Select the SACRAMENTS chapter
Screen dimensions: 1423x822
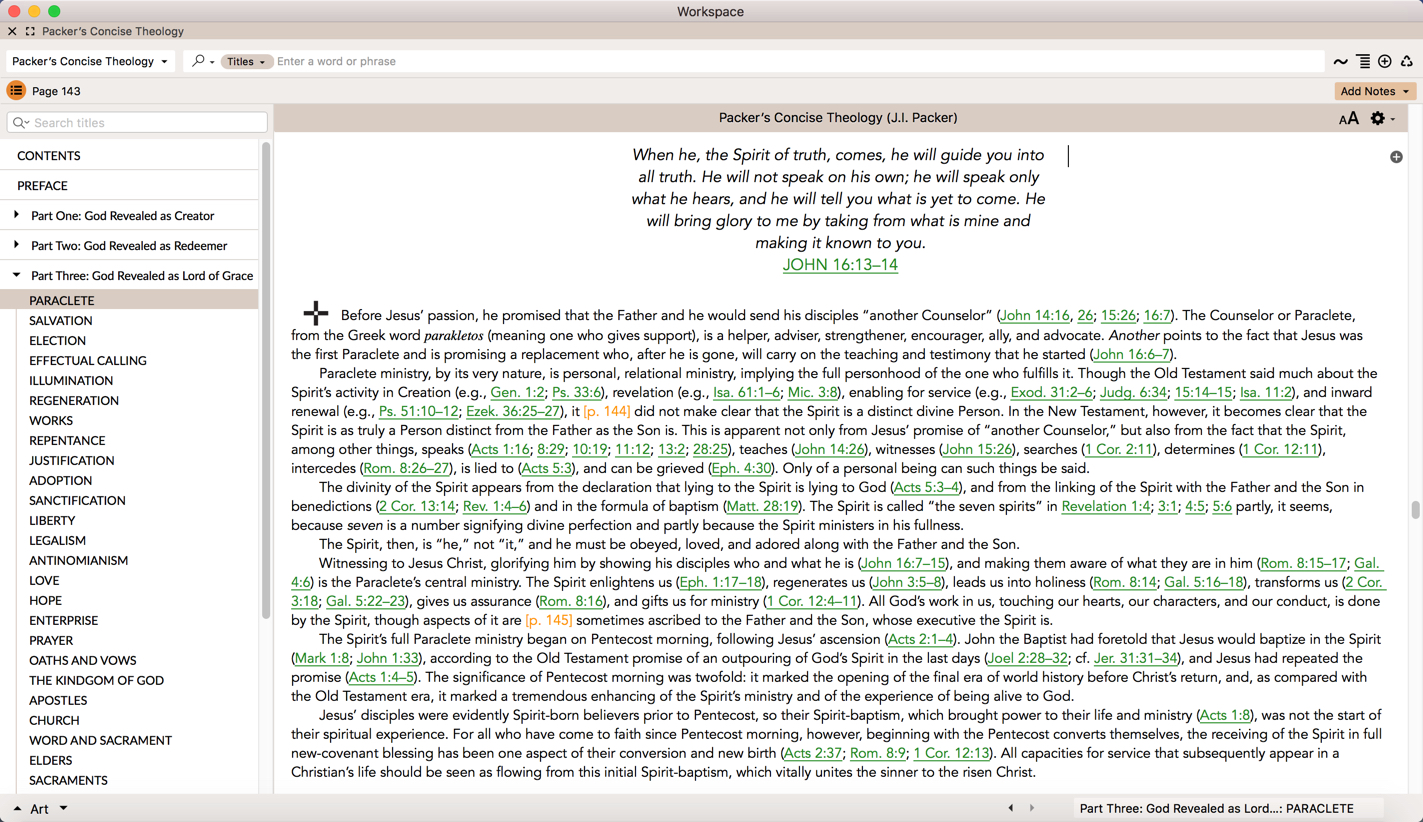tap(68, 781)
